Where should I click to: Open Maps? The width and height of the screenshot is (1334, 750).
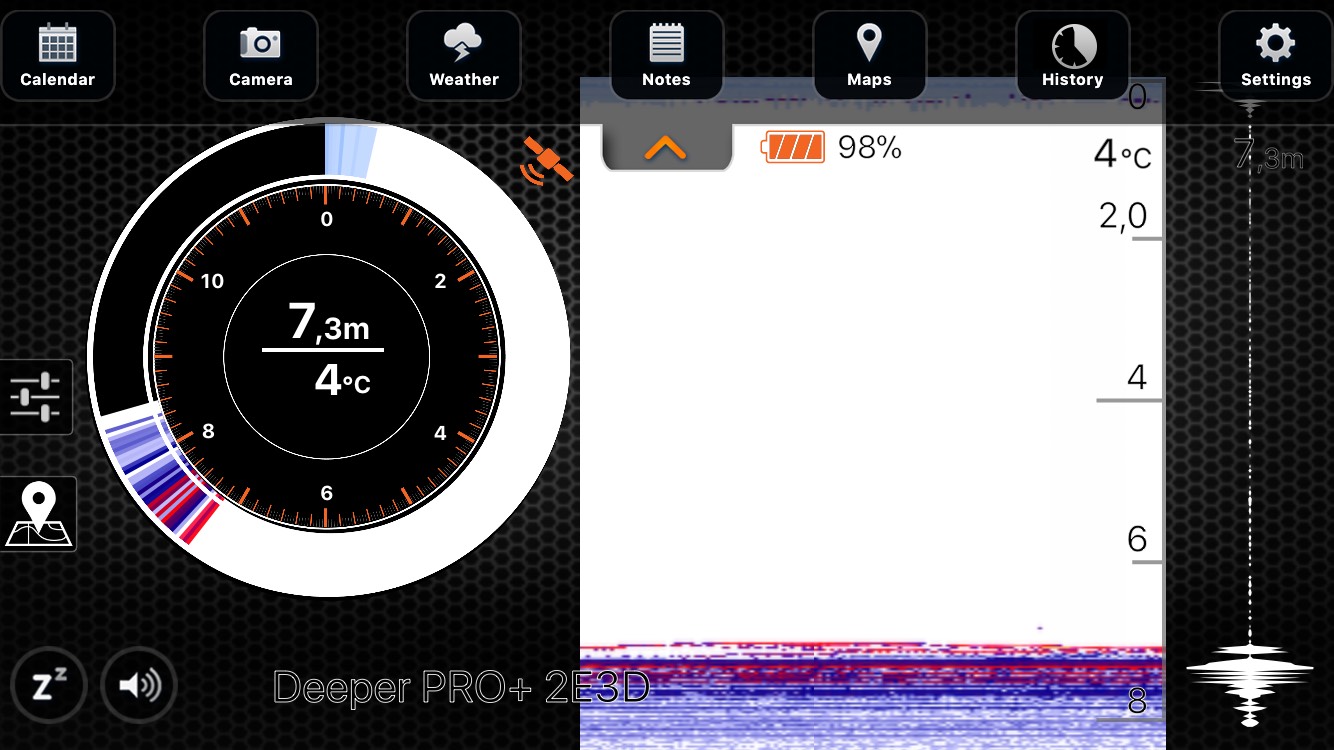[x=869, y=56]
